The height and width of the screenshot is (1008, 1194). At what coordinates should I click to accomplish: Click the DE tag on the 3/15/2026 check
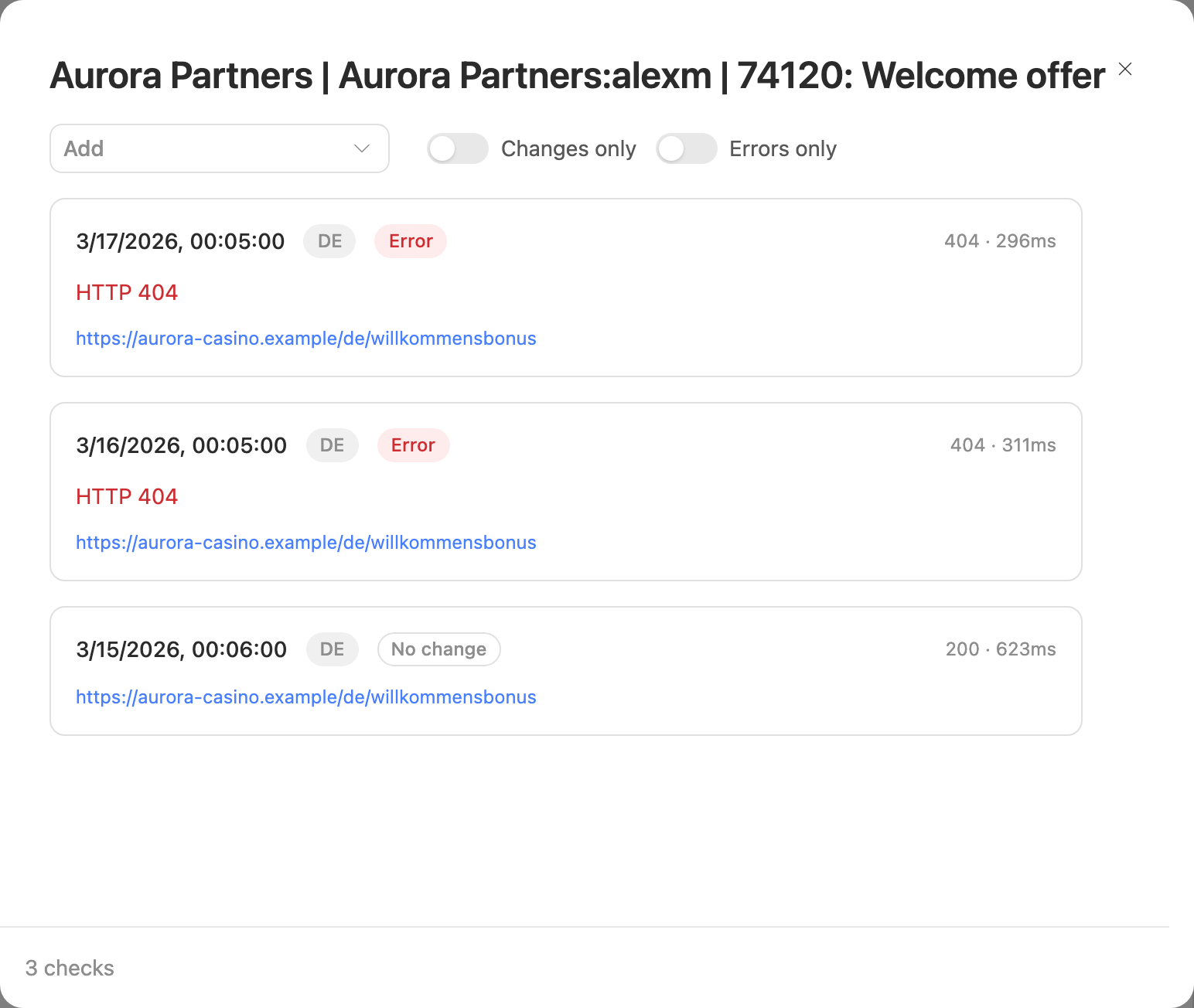[332, 649]
